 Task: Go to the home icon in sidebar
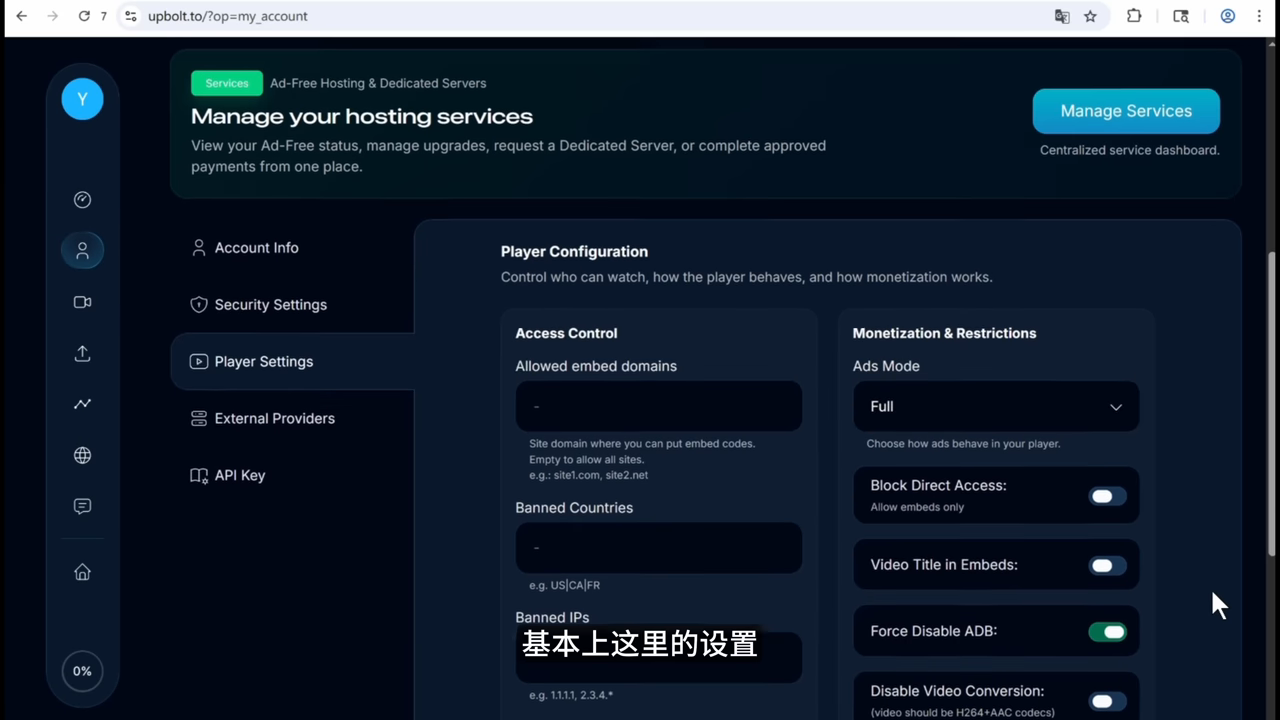pos(82,572)
